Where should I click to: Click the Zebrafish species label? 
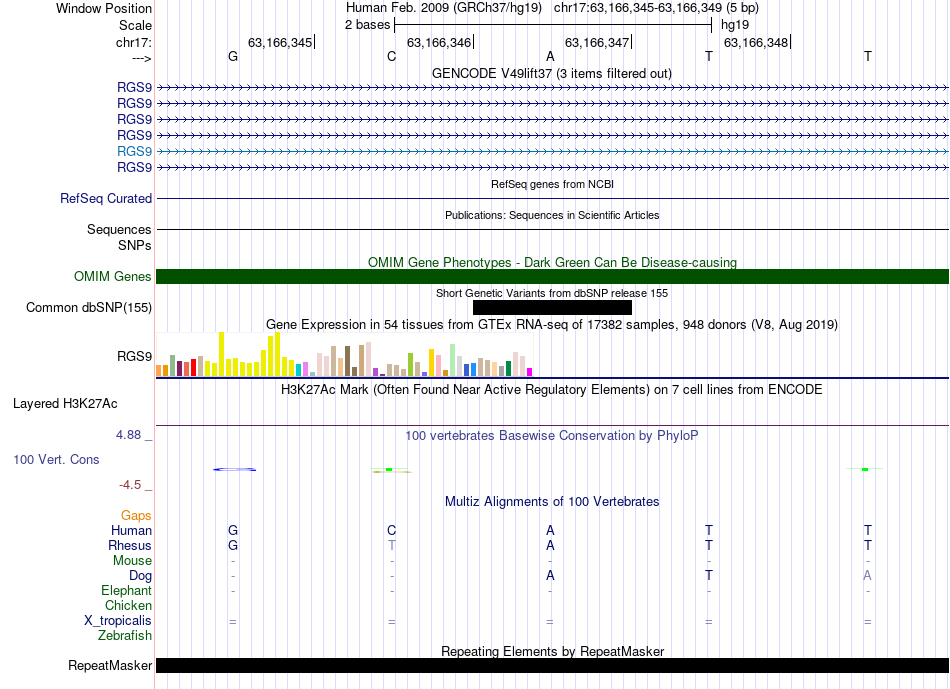tap(125, 635)
